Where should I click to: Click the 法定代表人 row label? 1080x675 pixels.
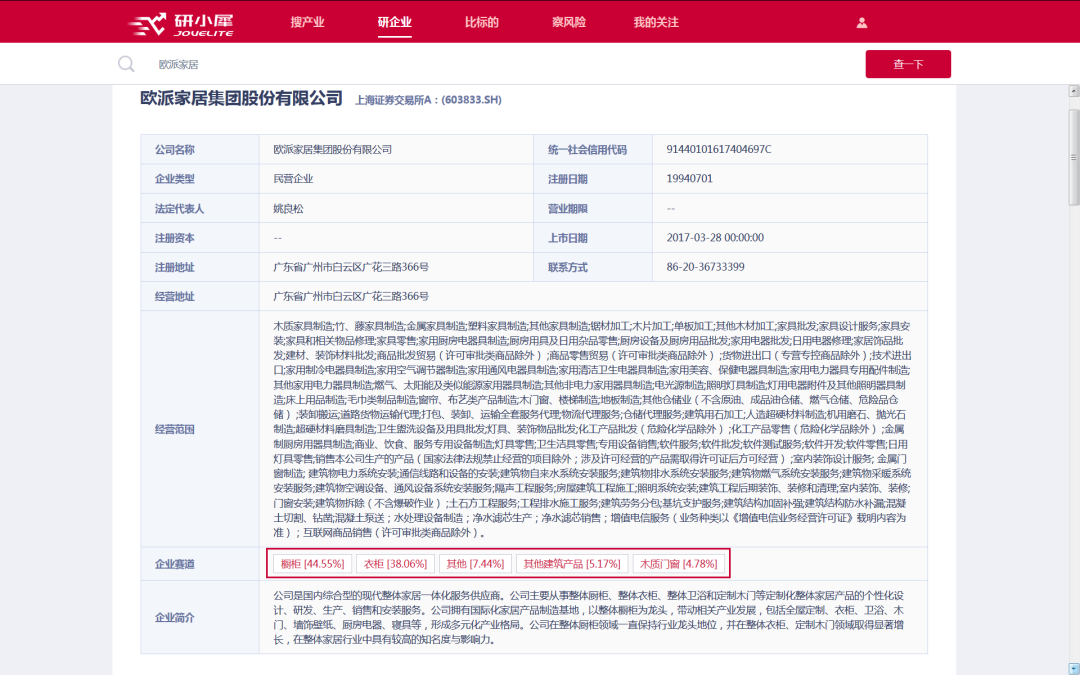tap(180, 209)
